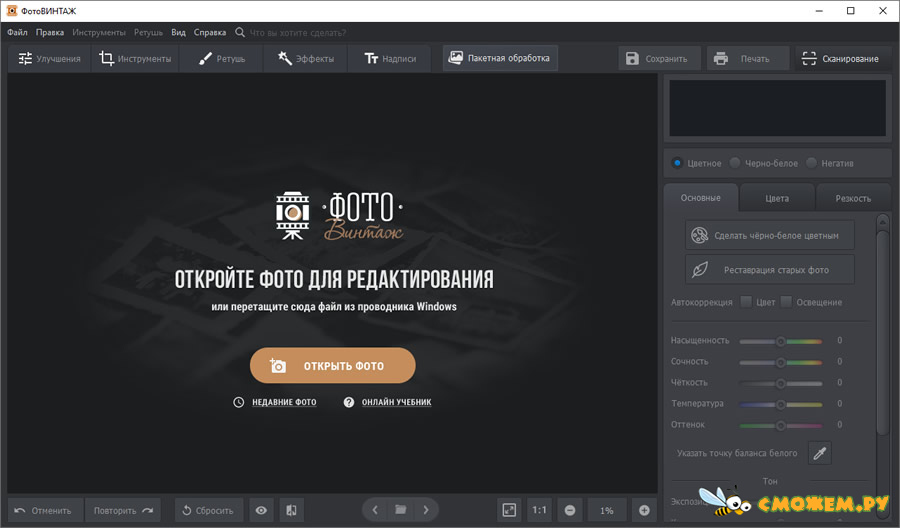Image resolution: width=900 pixels, height=528 pixels.
Task: Enable the Освещение autocorrection checkbox
Action: coord(786,301)
